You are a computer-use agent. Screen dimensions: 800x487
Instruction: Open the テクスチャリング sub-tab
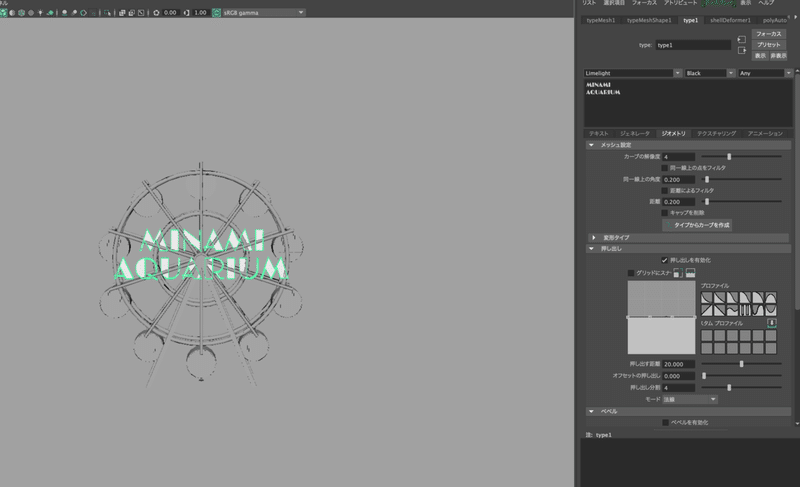pyautogui.click(x=716, y=134)
